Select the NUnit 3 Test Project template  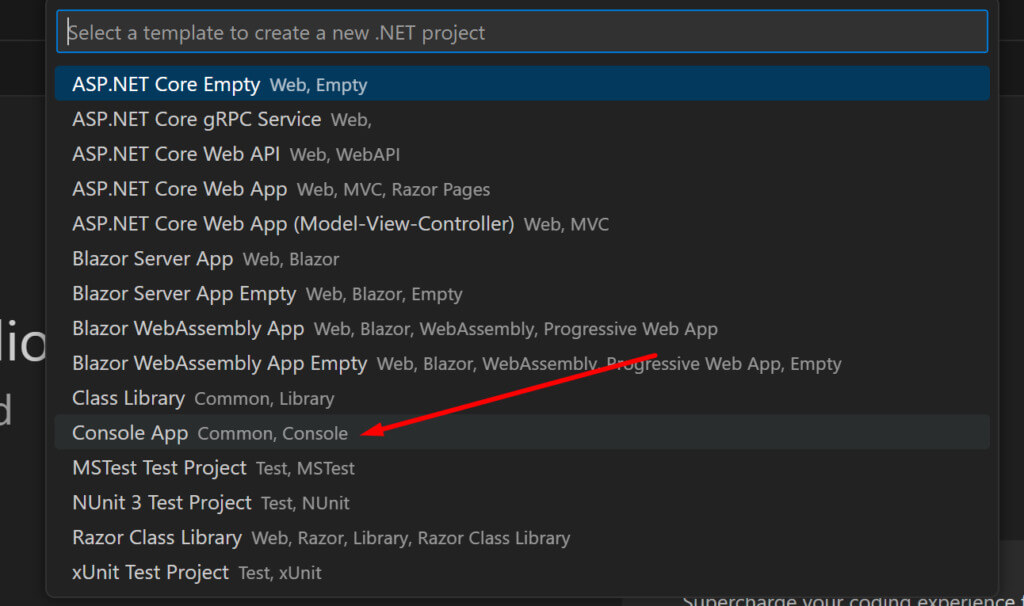(x=162, y=503)
